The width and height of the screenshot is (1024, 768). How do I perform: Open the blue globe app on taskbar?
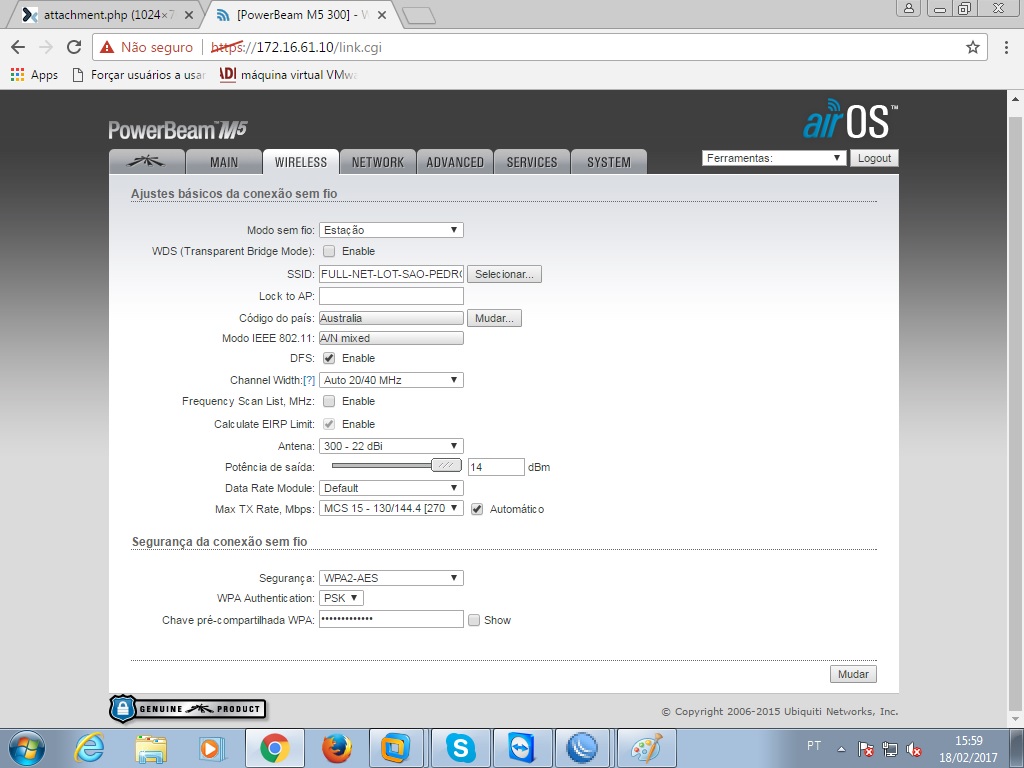click(x=582, y=748)
